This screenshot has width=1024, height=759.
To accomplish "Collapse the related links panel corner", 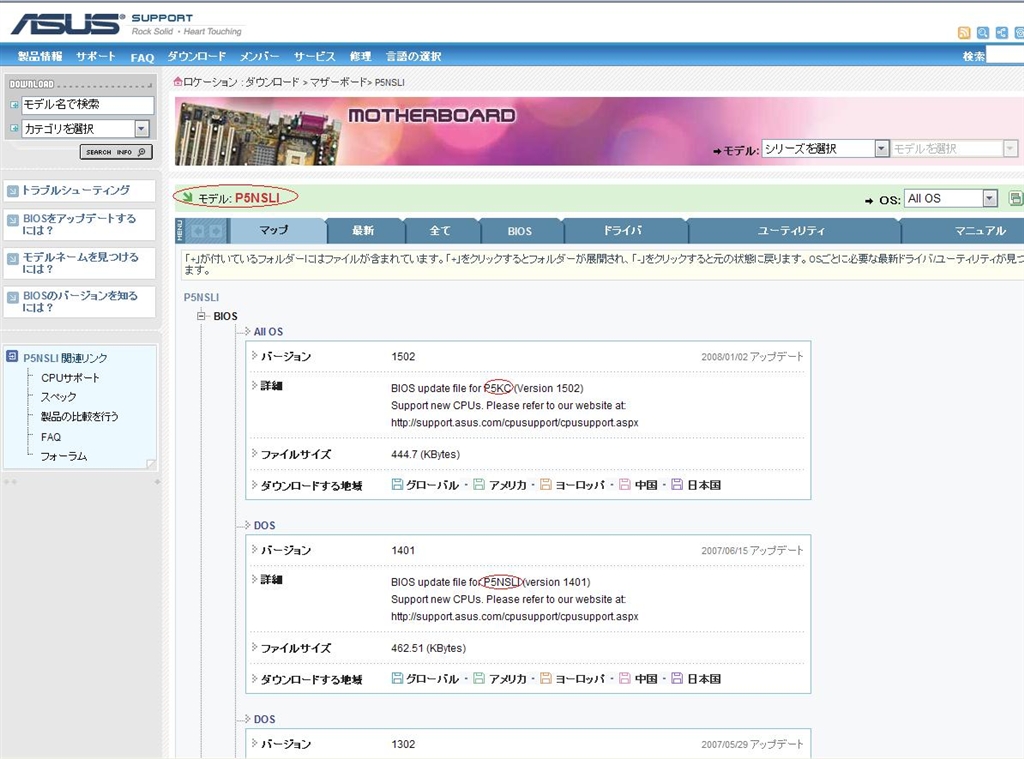I will 151,464.
